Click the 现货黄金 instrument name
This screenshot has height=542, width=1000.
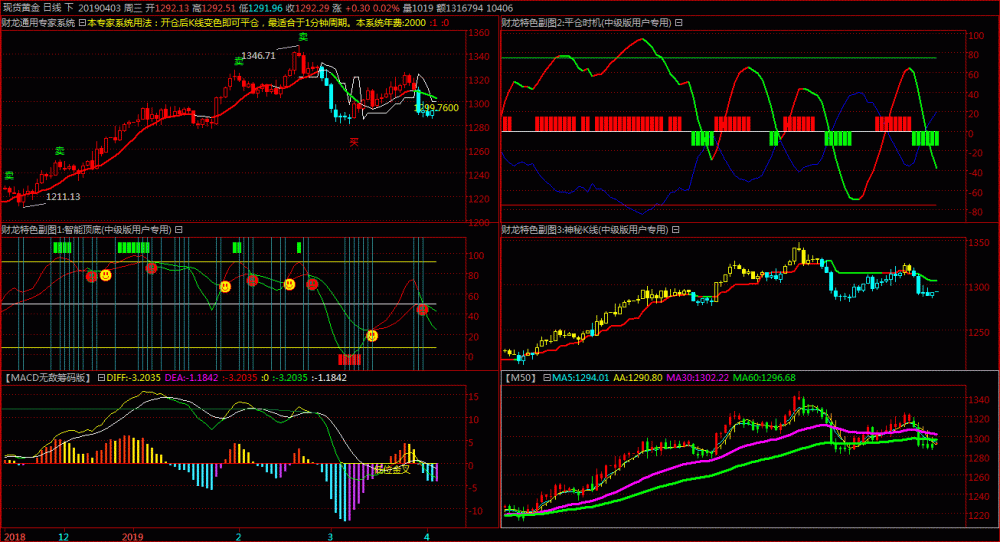pos(21,8)
